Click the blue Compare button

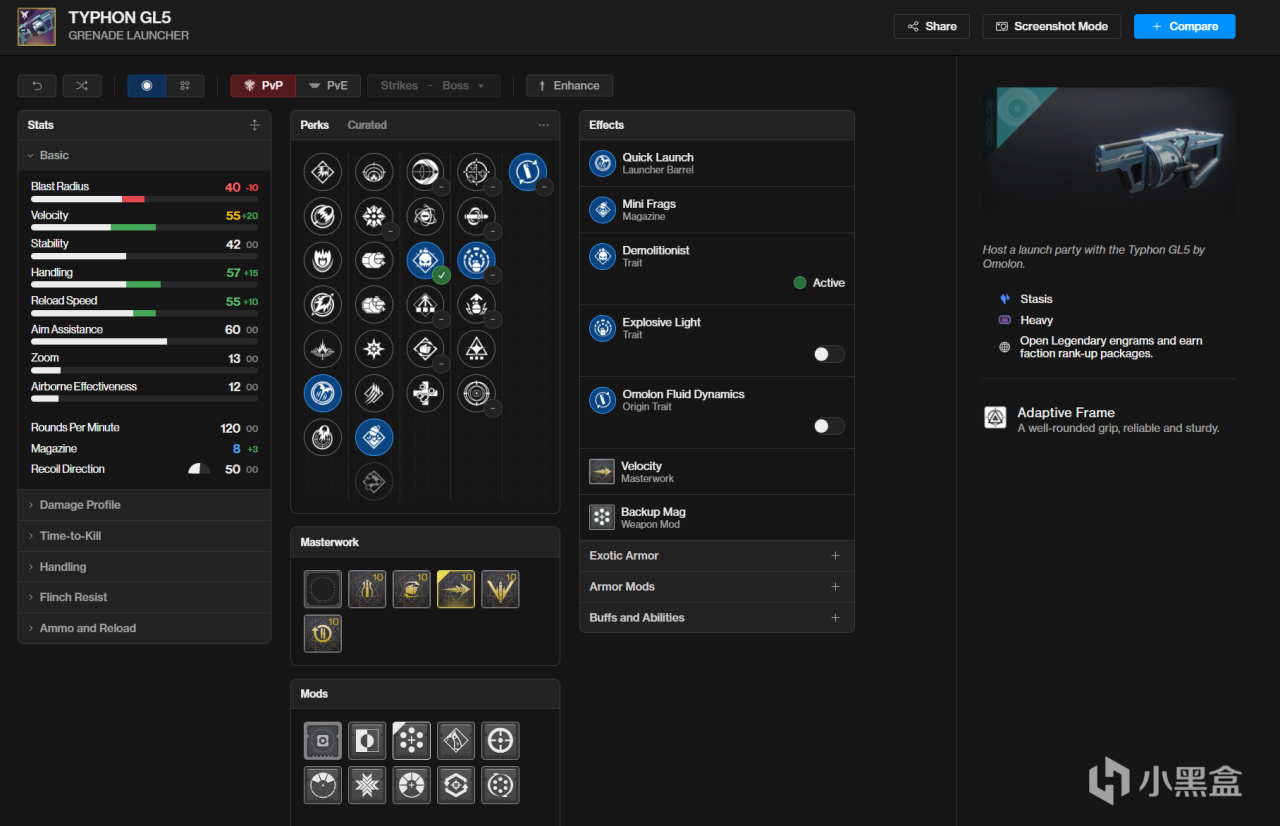(1185, 27)
